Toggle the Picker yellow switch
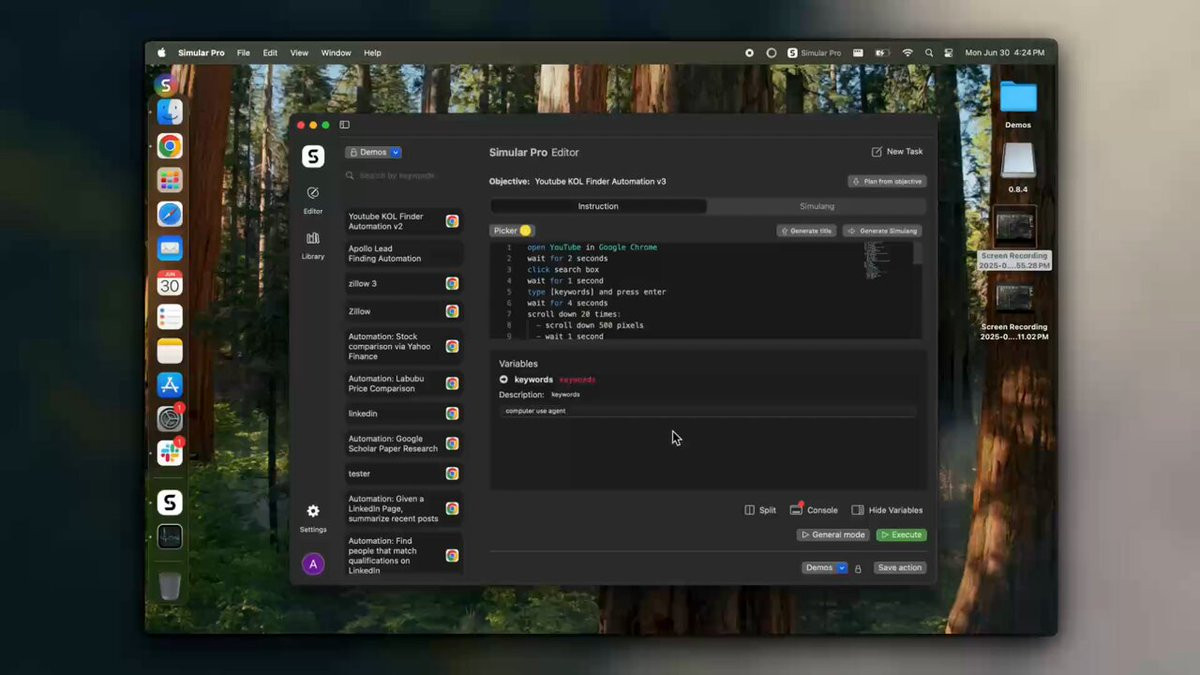The image size is (1200, 675). pyautogui.click(x=526, y=231)
